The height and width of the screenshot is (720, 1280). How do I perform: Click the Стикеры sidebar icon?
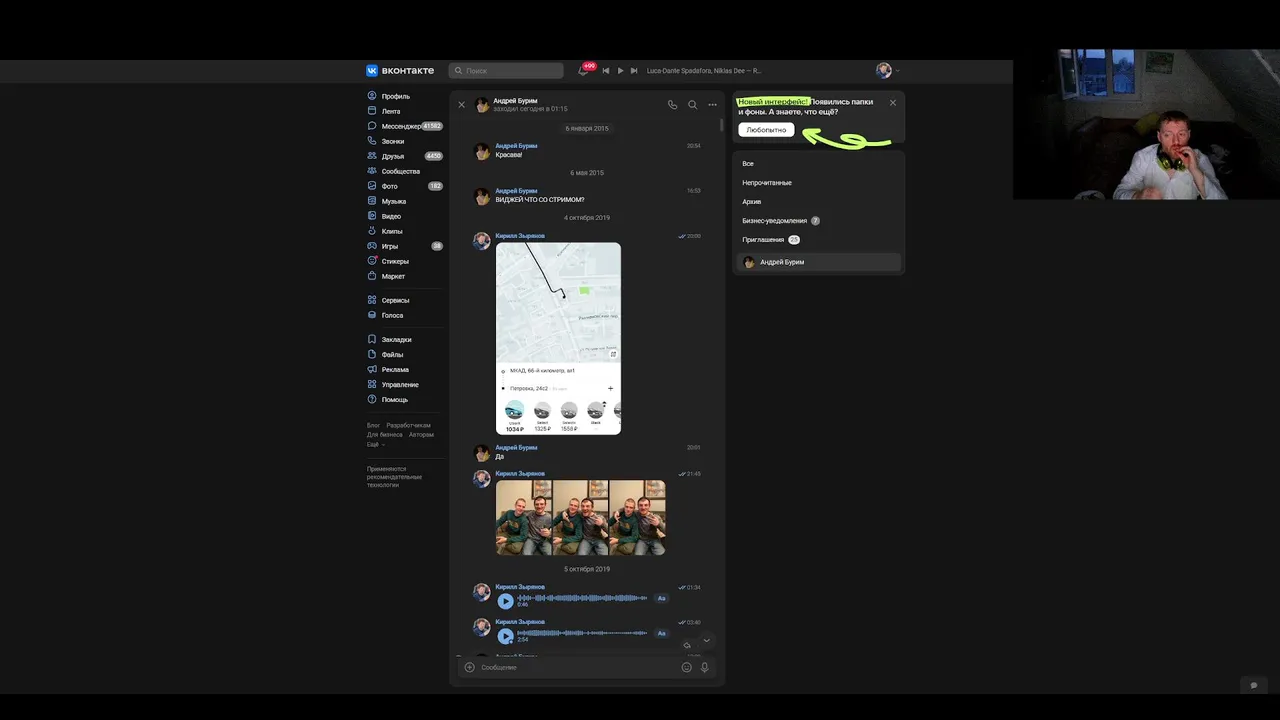pos(372,261)
